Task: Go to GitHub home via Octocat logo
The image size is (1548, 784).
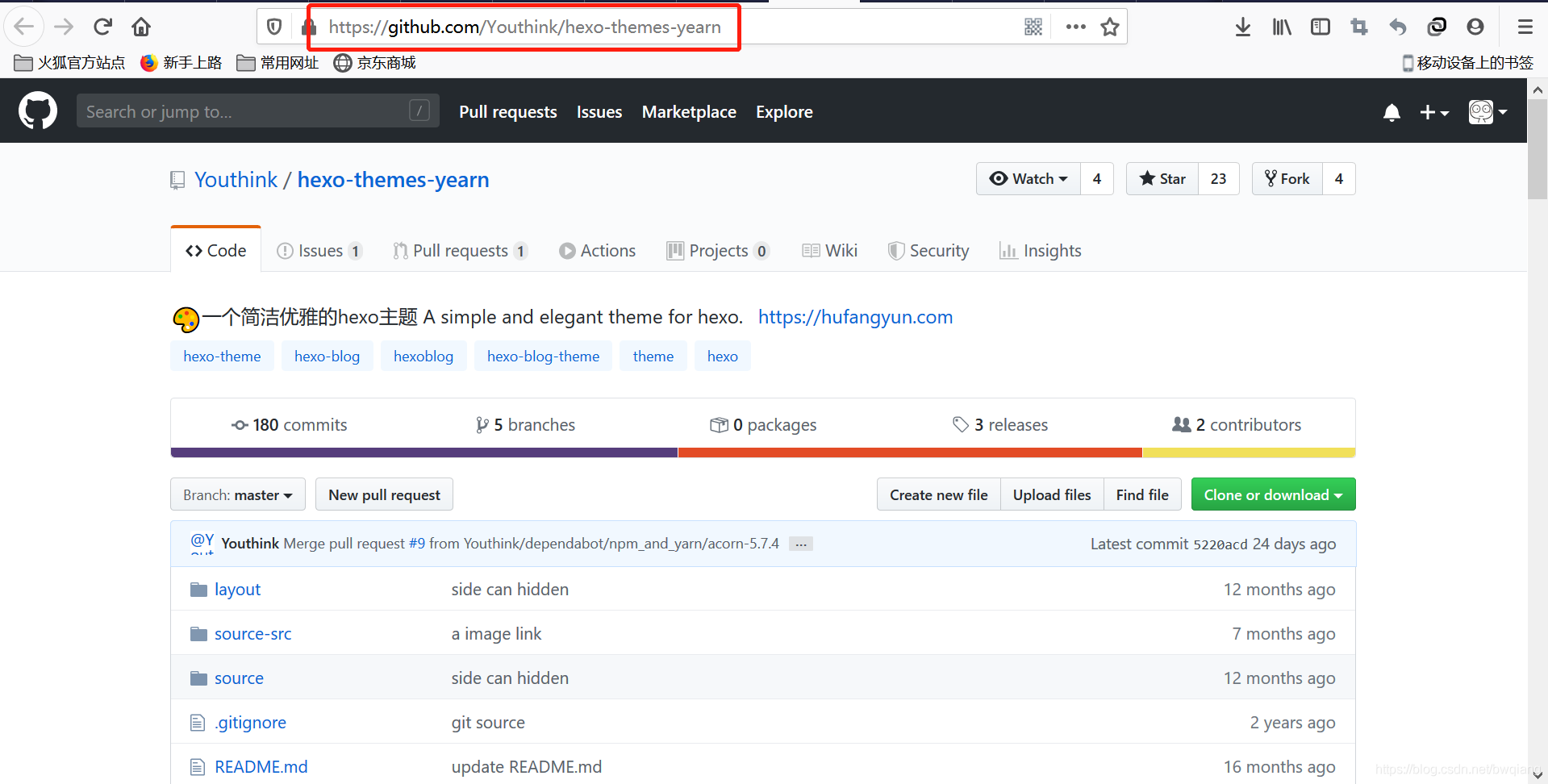Action: (x=38, y=111)
